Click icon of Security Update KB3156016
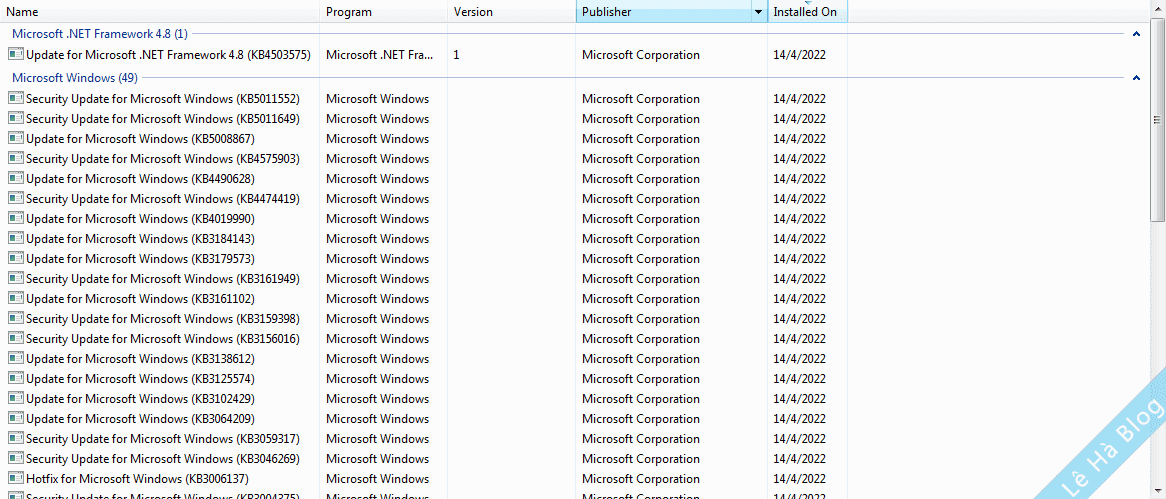Viewport: 1166px width, 499px height. point(15,338)
